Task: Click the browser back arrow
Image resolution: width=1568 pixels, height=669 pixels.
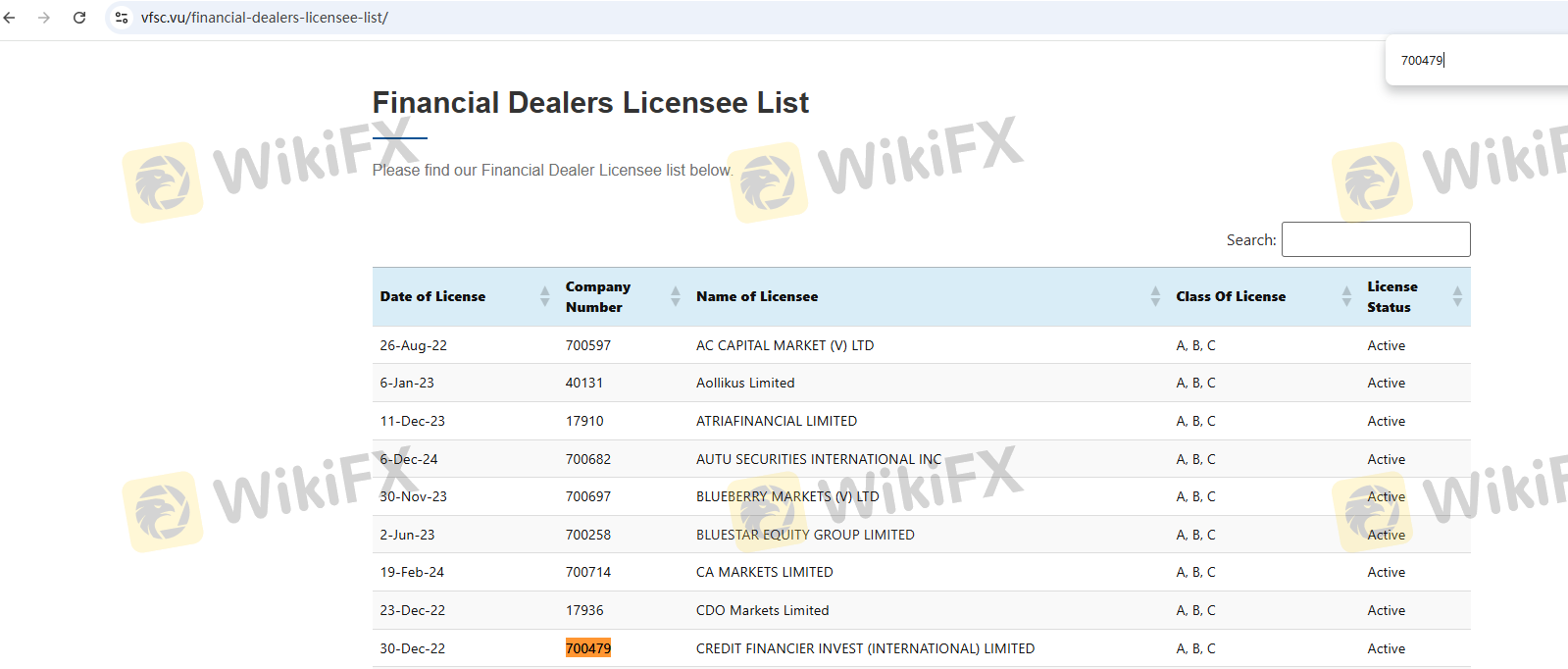Action: [10, 18]
